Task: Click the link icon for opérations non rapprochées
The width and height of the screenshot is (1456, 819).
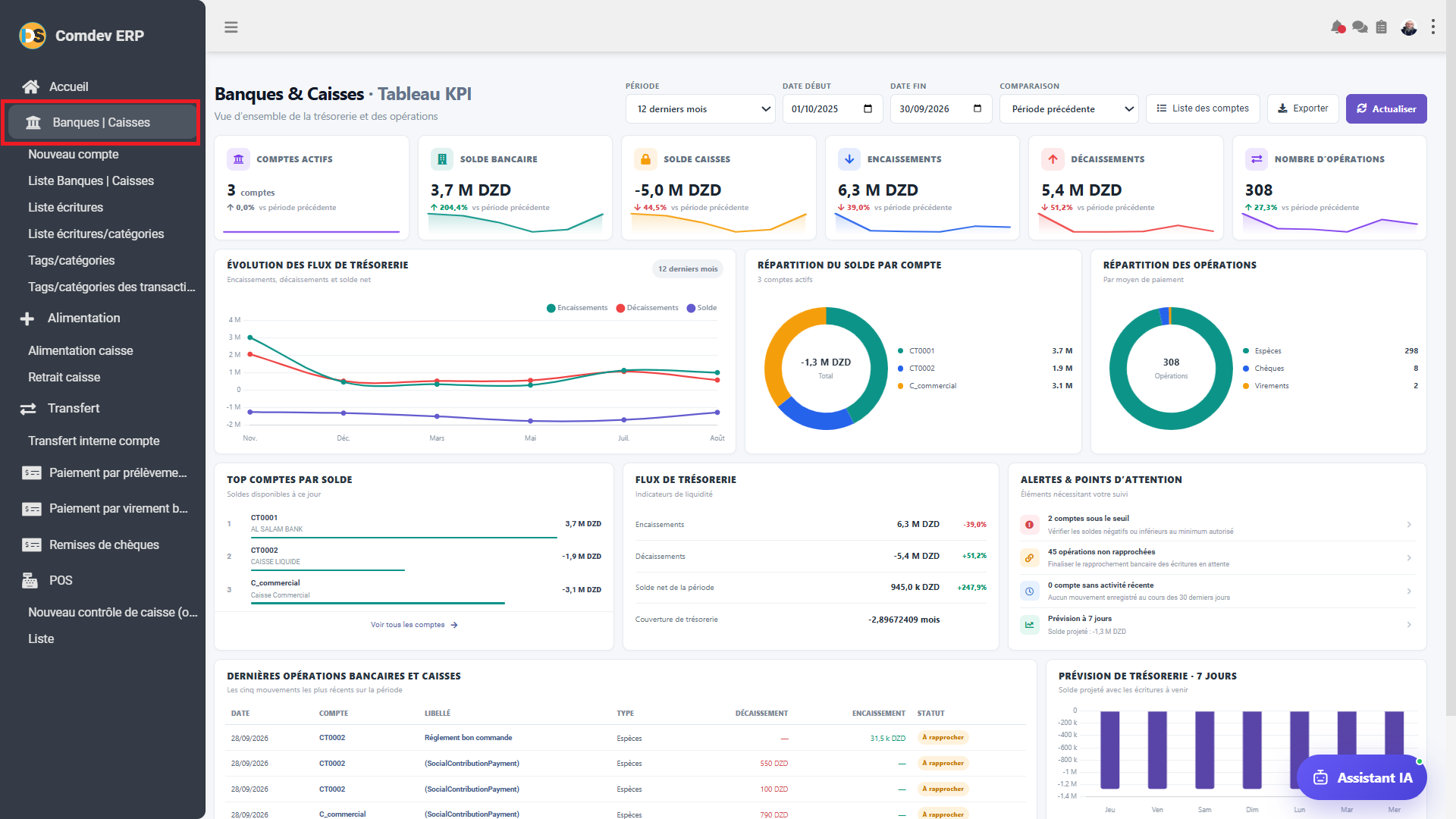Action: point(1030,558)
